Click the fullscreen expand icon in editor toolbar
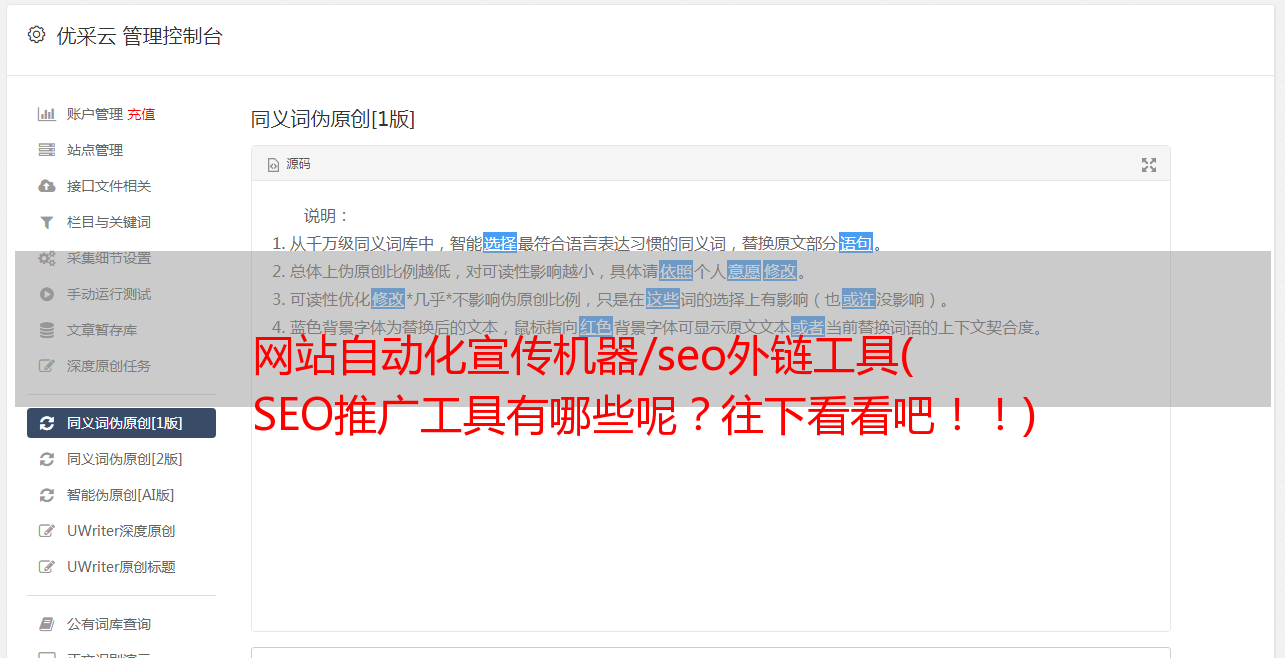 [1149, 165]
